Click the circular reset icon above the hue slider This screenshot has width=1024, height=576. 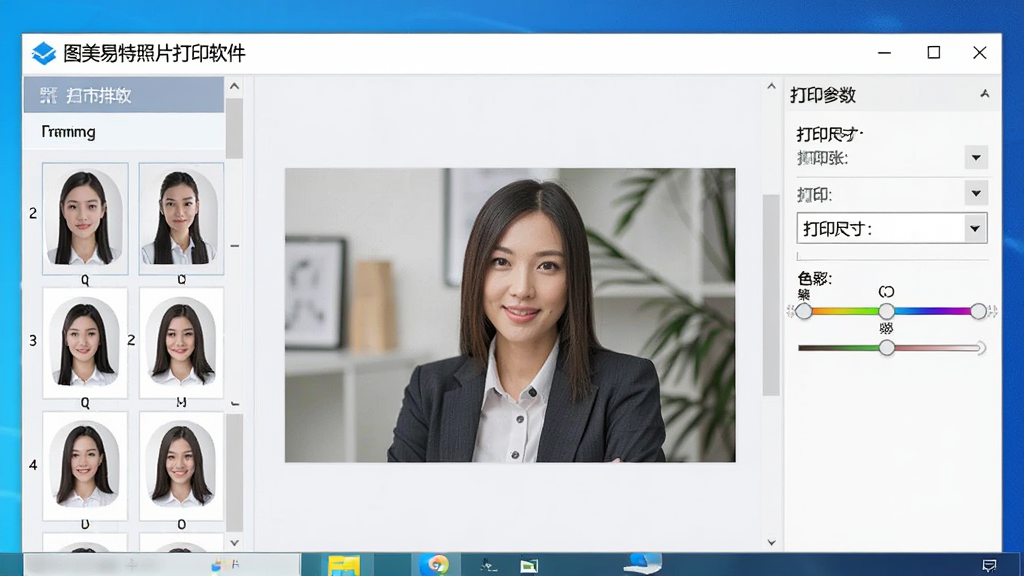(x=886, y=292)
